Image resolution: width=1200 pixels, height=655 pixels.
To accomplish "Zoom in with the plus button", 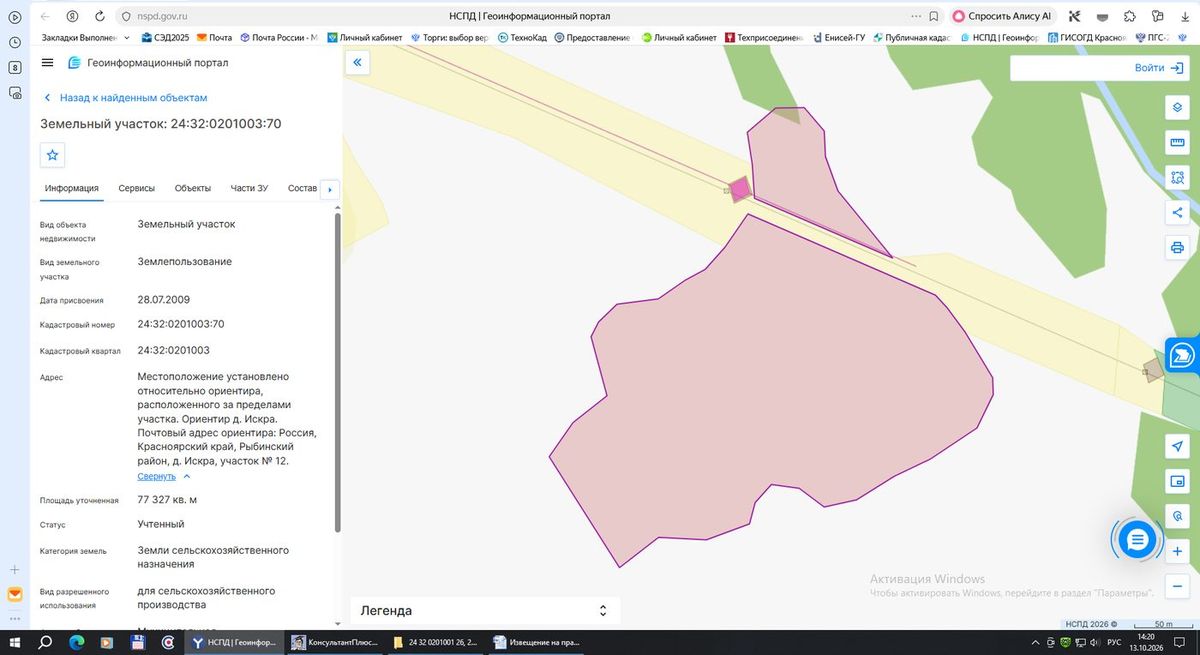I will click(x=1177, y=551).
